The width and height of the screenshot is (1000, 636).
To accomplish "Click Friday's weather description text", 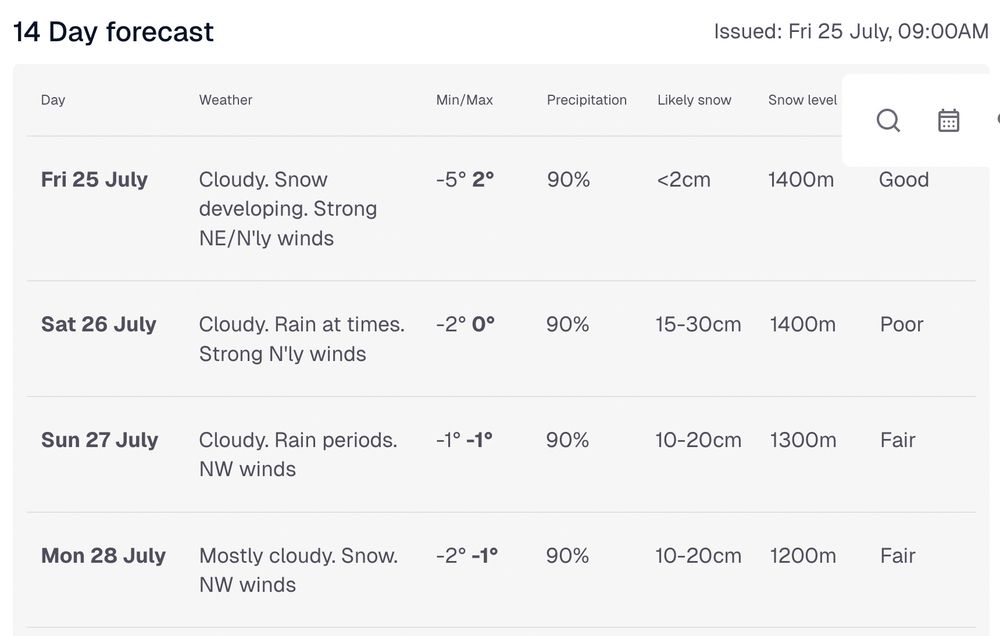I will pyautogui.click(x=288, y=209).
